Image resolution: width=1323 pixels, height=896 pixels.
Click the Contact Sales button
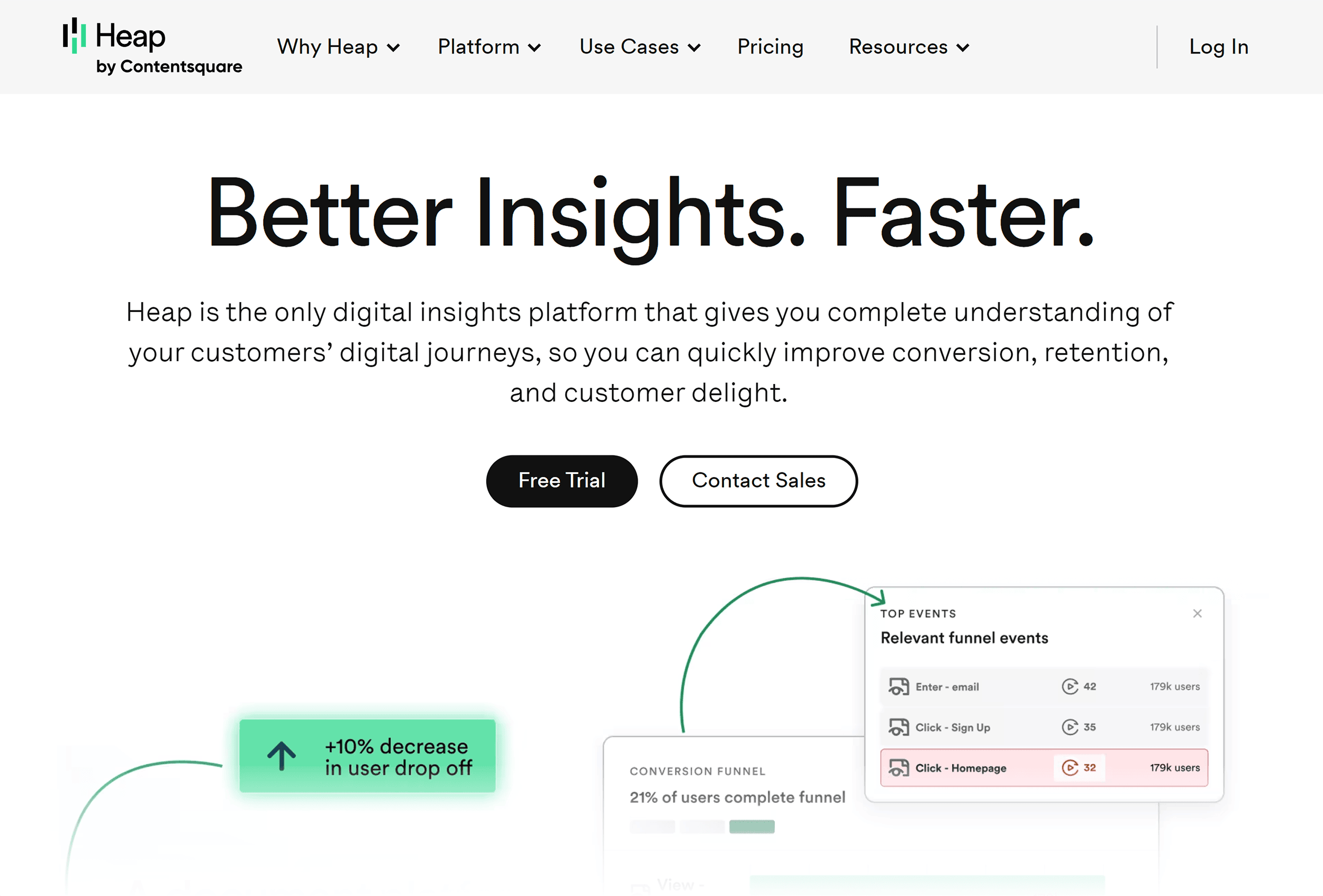tap(758, 480)
